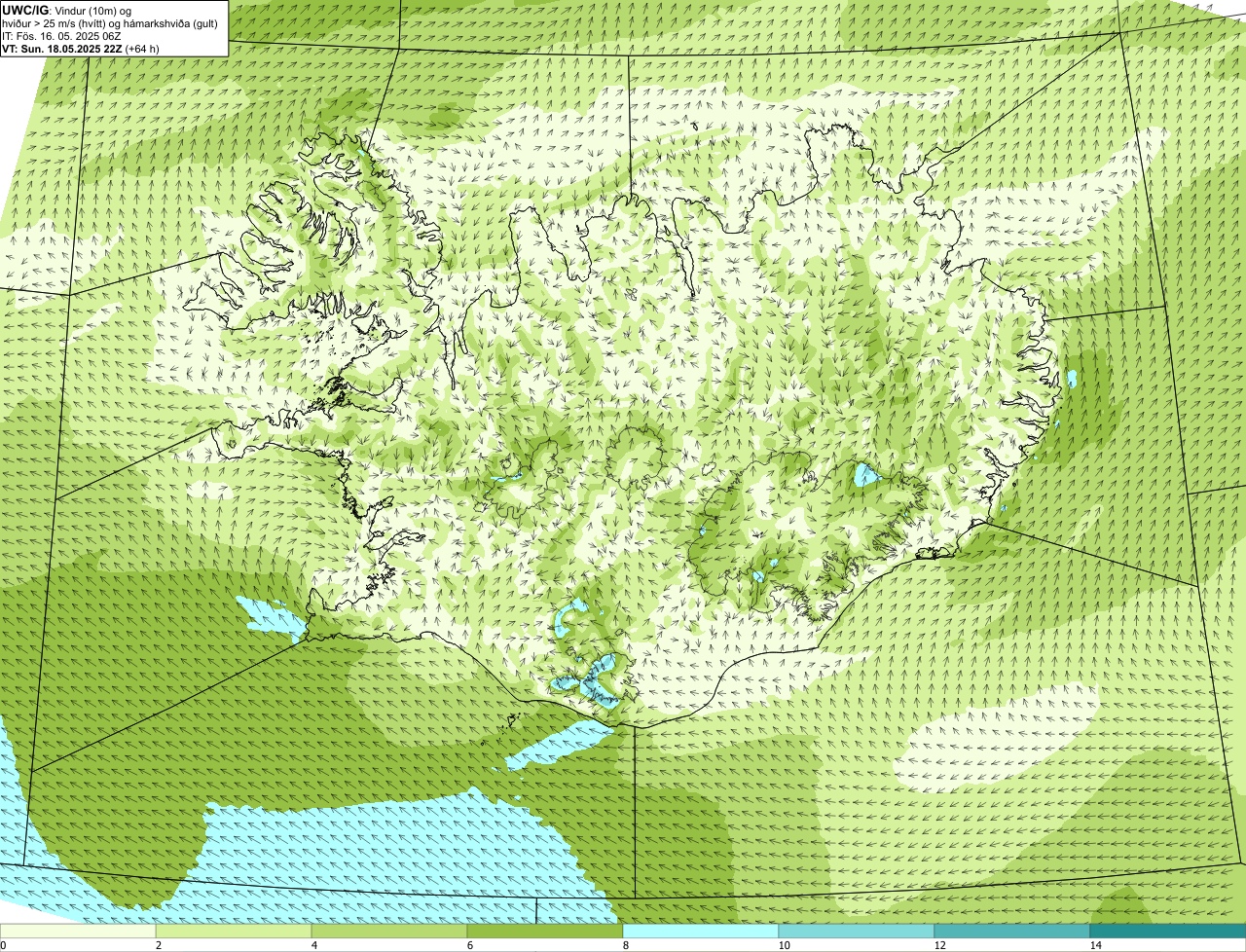Screen dimensions: 1246x952
Task: Click the 10–12 m/s turquoise legend swatch
Action: pos(857,931)
